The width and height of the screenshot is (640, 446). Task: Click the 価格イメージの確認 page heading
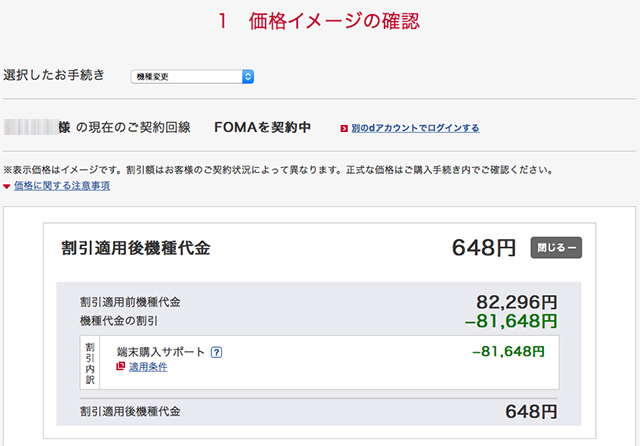[318, 21]
